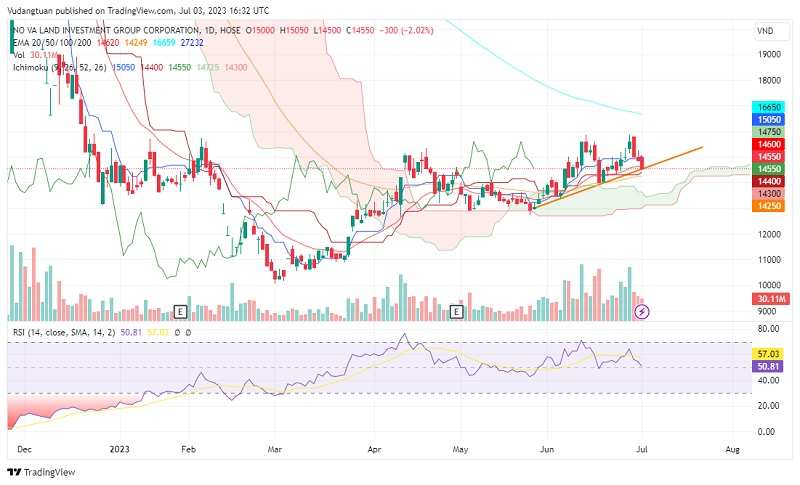800x485 pixels.
Task: Click the Vol indicator legend label
Action: point(19,55)
